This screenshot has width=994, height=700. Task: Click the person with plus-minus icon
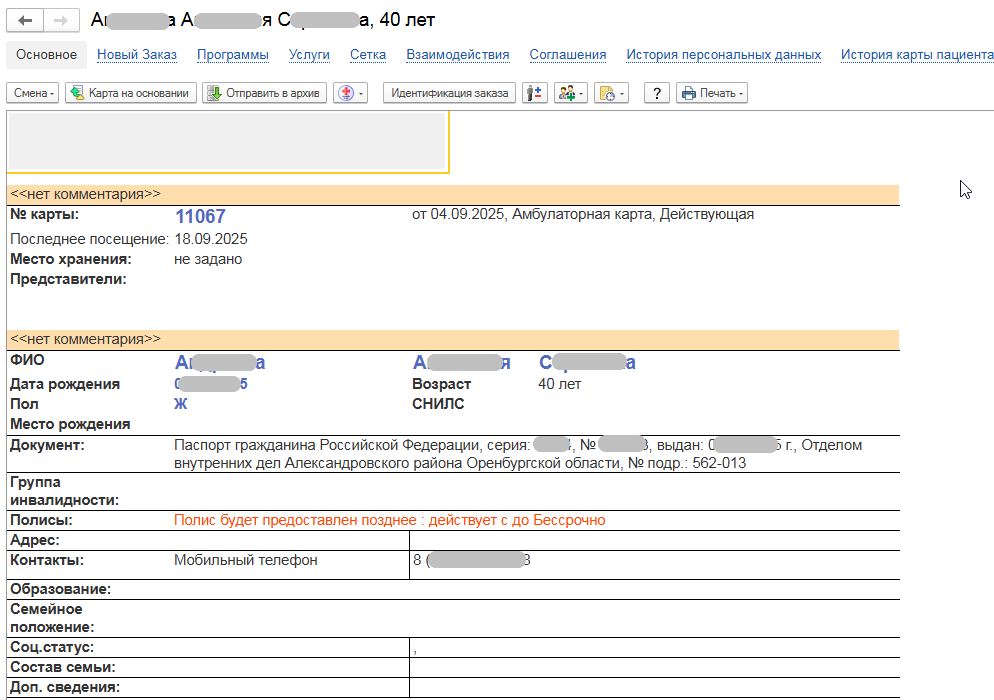click(x=535, y=93)
